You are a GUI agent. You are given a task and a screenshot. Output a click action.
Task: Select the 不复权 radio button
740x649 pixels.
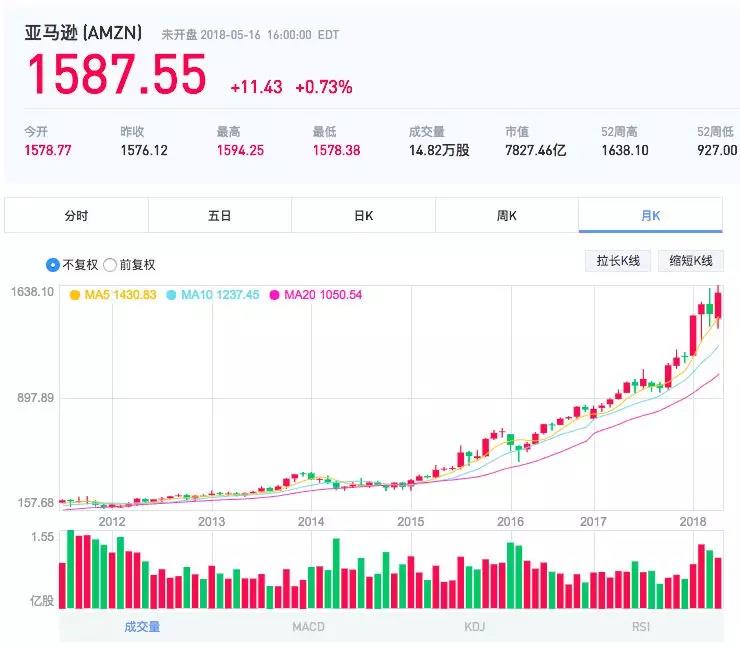(x=53, y=265)
